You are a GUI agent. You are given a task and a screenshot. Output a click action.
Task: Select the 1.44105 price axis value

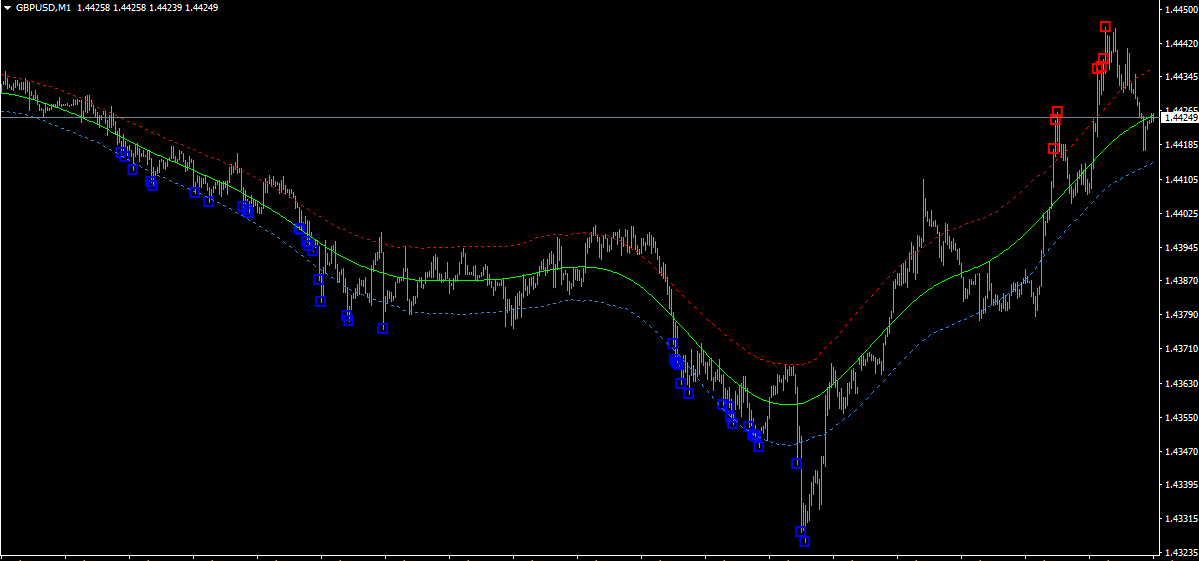click(1179, 179)
